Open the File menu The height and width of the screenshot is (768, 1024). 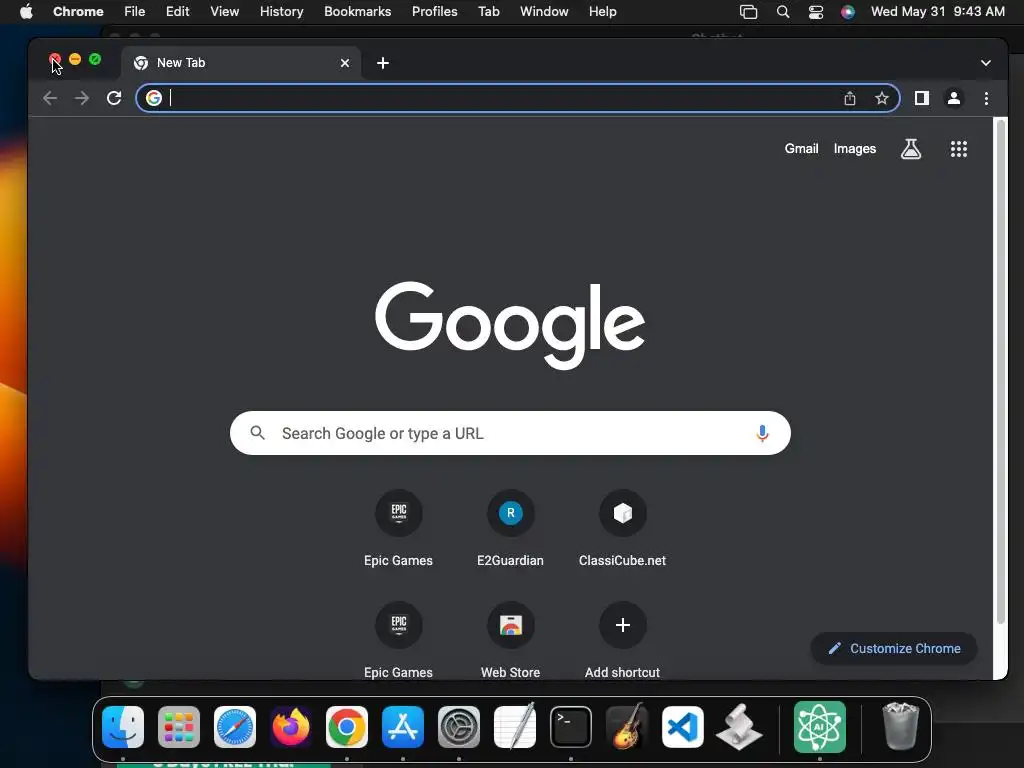135,12
